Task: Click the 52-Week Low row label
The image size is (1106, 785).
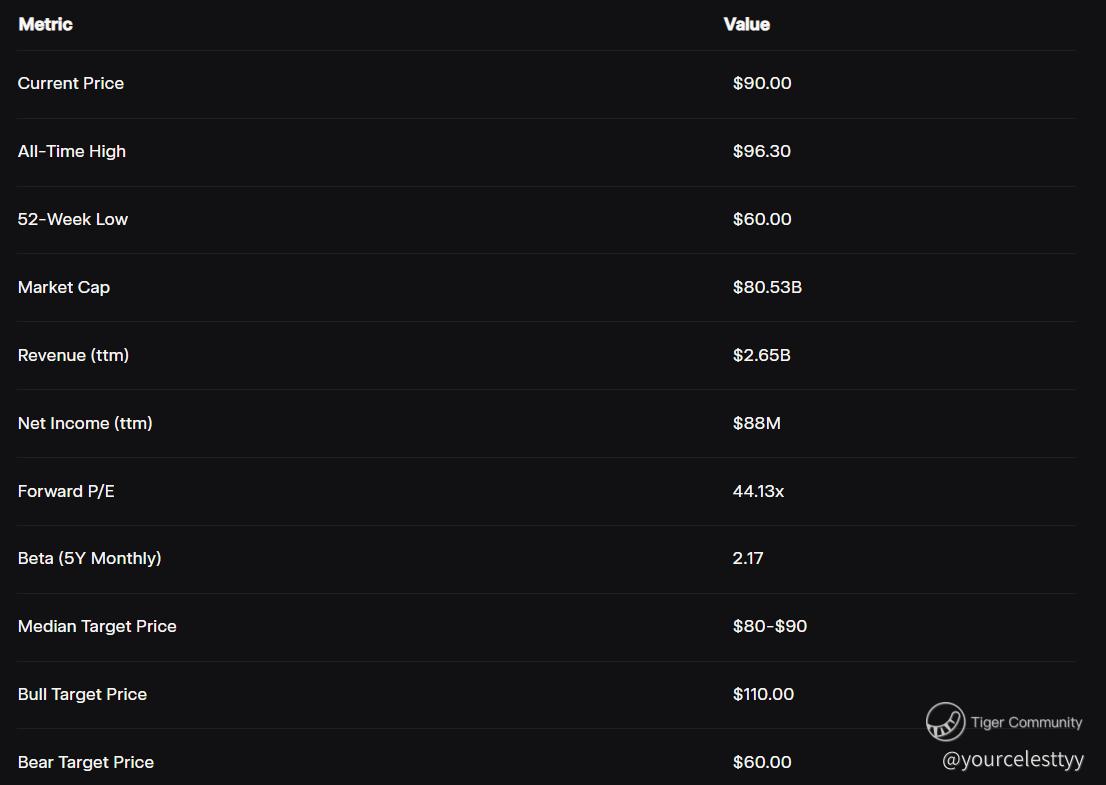Action: point(73,219)
